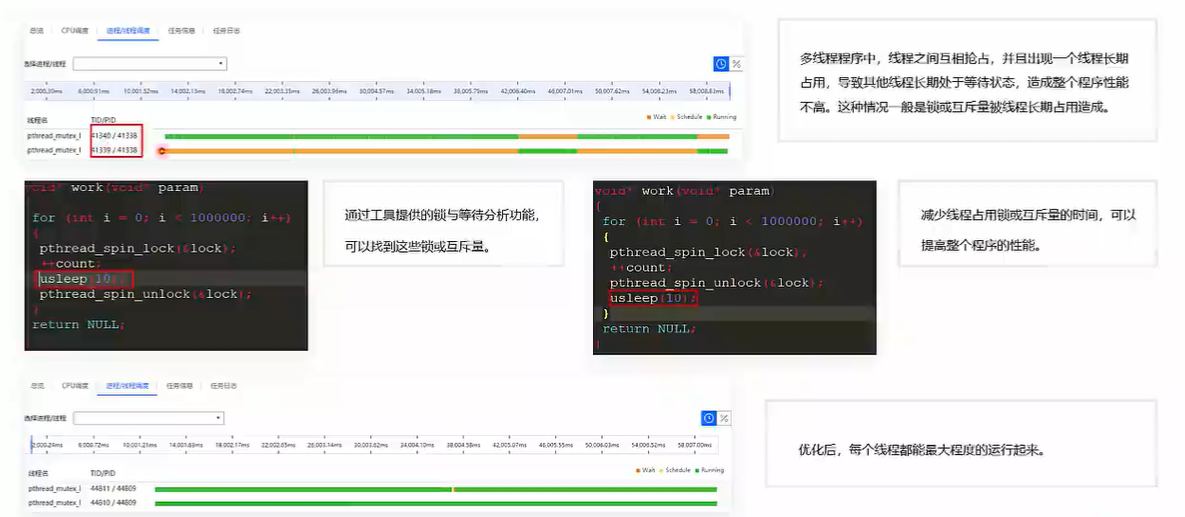This screenshot has height=517, width=1185.
Task: Click 58,007.00ms label on lower timeline
Action: [x=695, y=445]
